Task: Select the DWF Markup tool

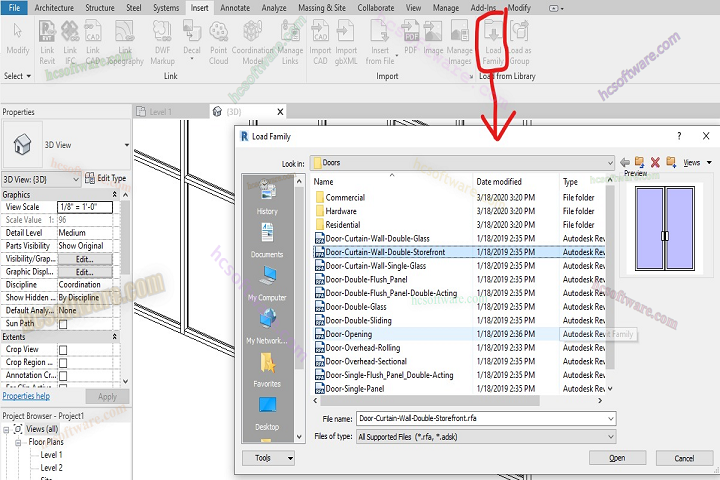Action: tap(162, 42)
